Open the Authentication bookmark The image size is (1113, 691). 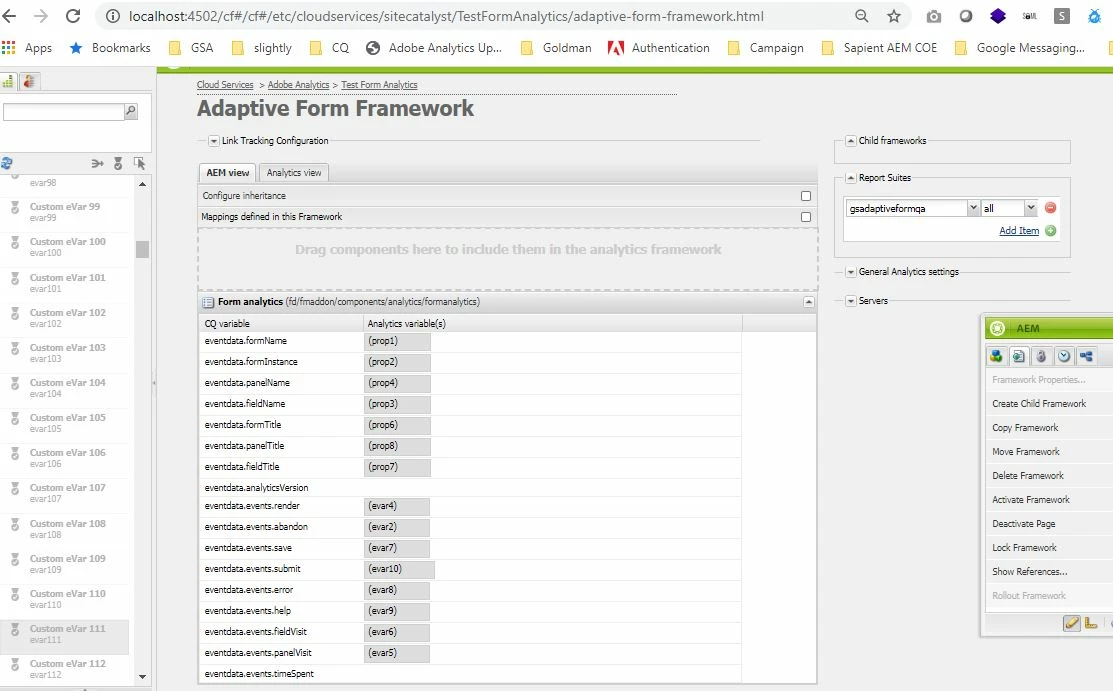click(x=659, y=48)
